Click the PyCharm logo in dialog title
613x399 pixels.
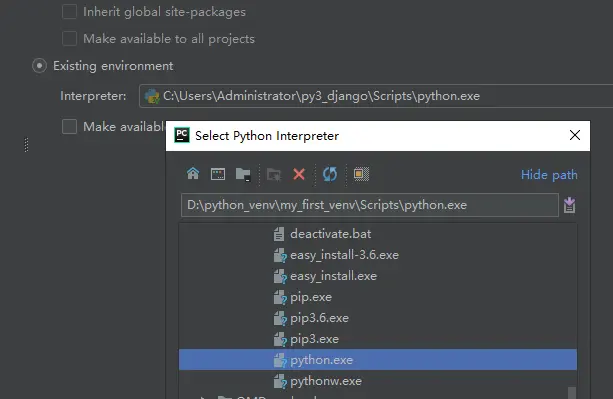(182, 135)
